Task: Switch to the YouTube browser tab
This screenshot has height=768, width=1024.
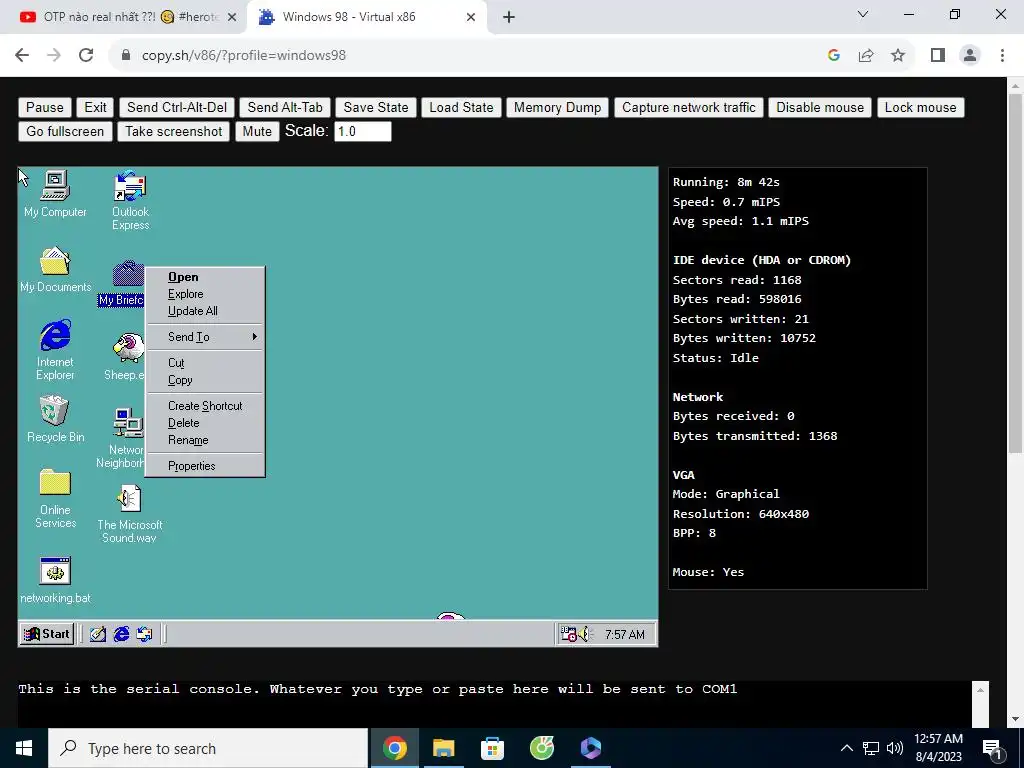Action: tap(124, 17)
